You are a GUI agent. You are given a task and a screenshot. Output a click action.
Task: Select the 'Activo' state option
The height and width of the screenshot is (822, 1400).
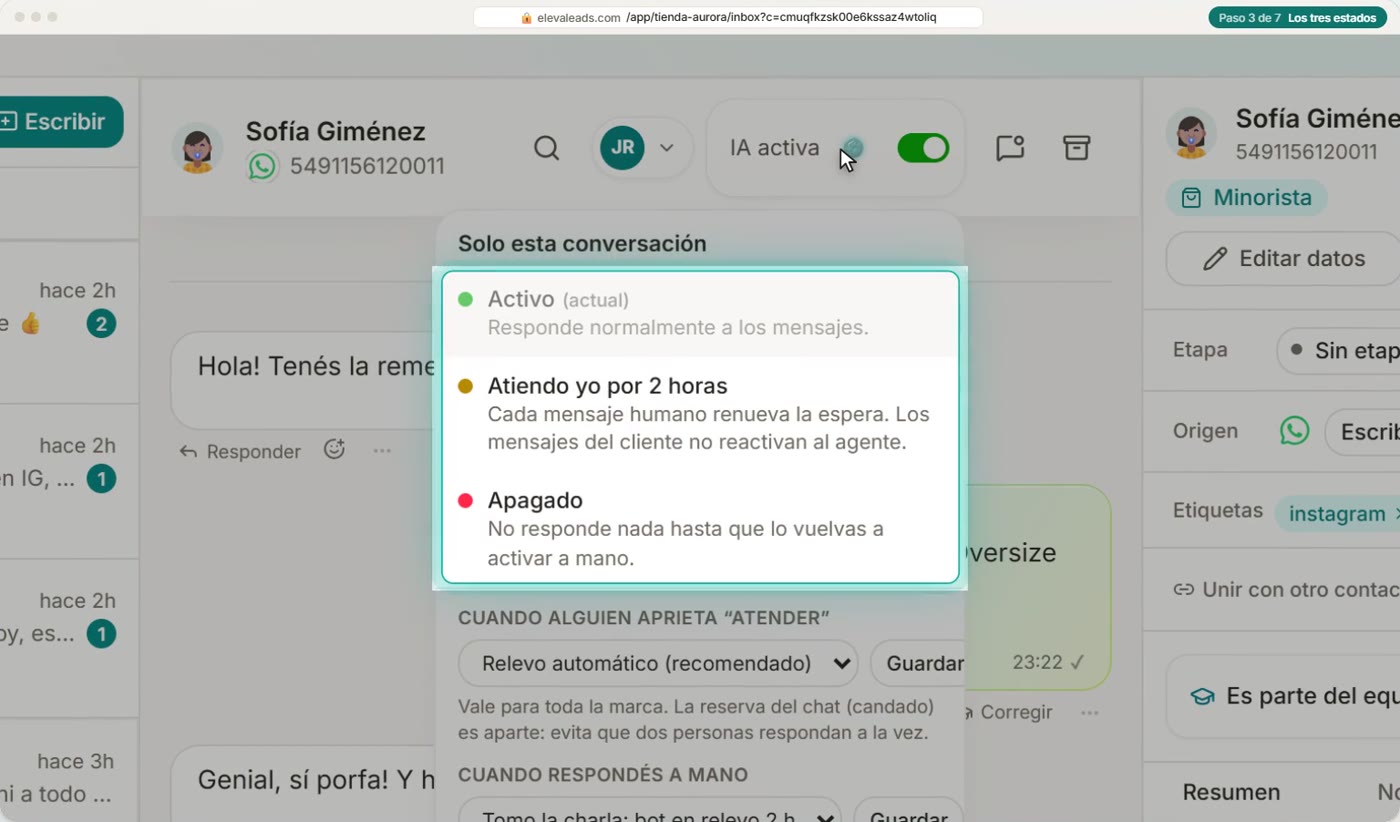point(700,313)
